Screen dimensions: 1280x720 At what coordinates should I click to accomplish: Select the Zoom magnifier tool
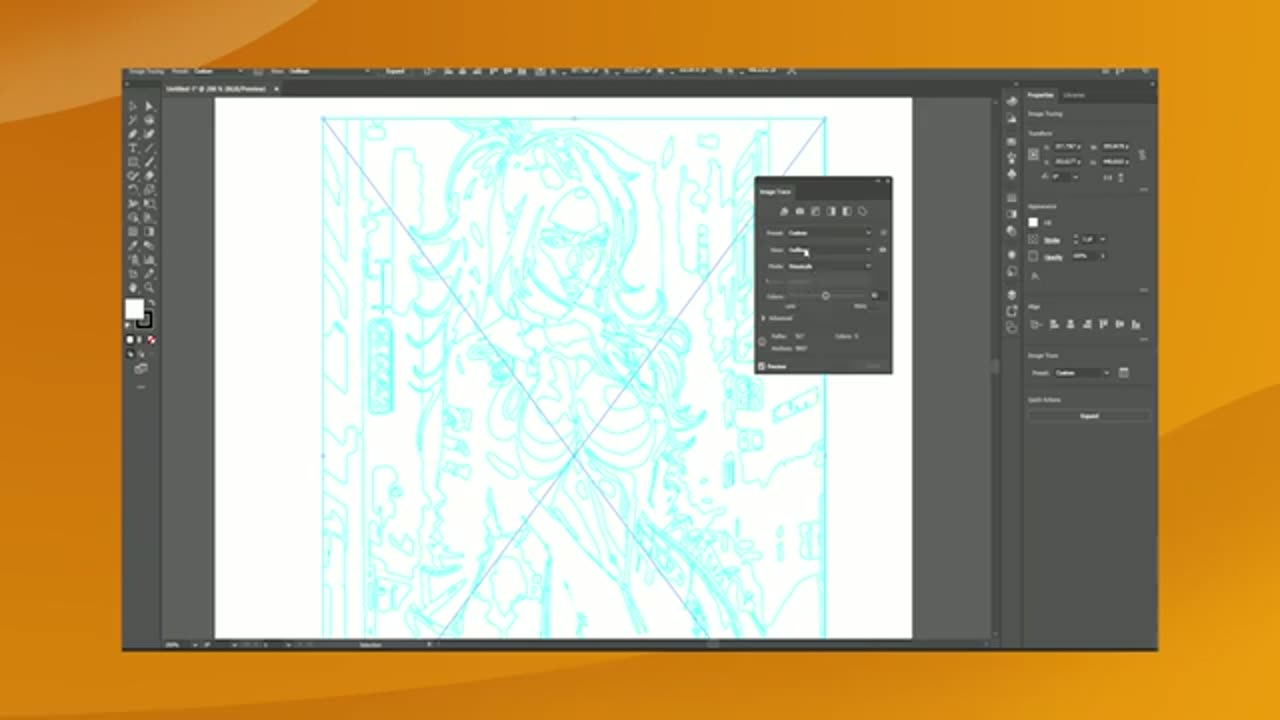click(149, 288)
